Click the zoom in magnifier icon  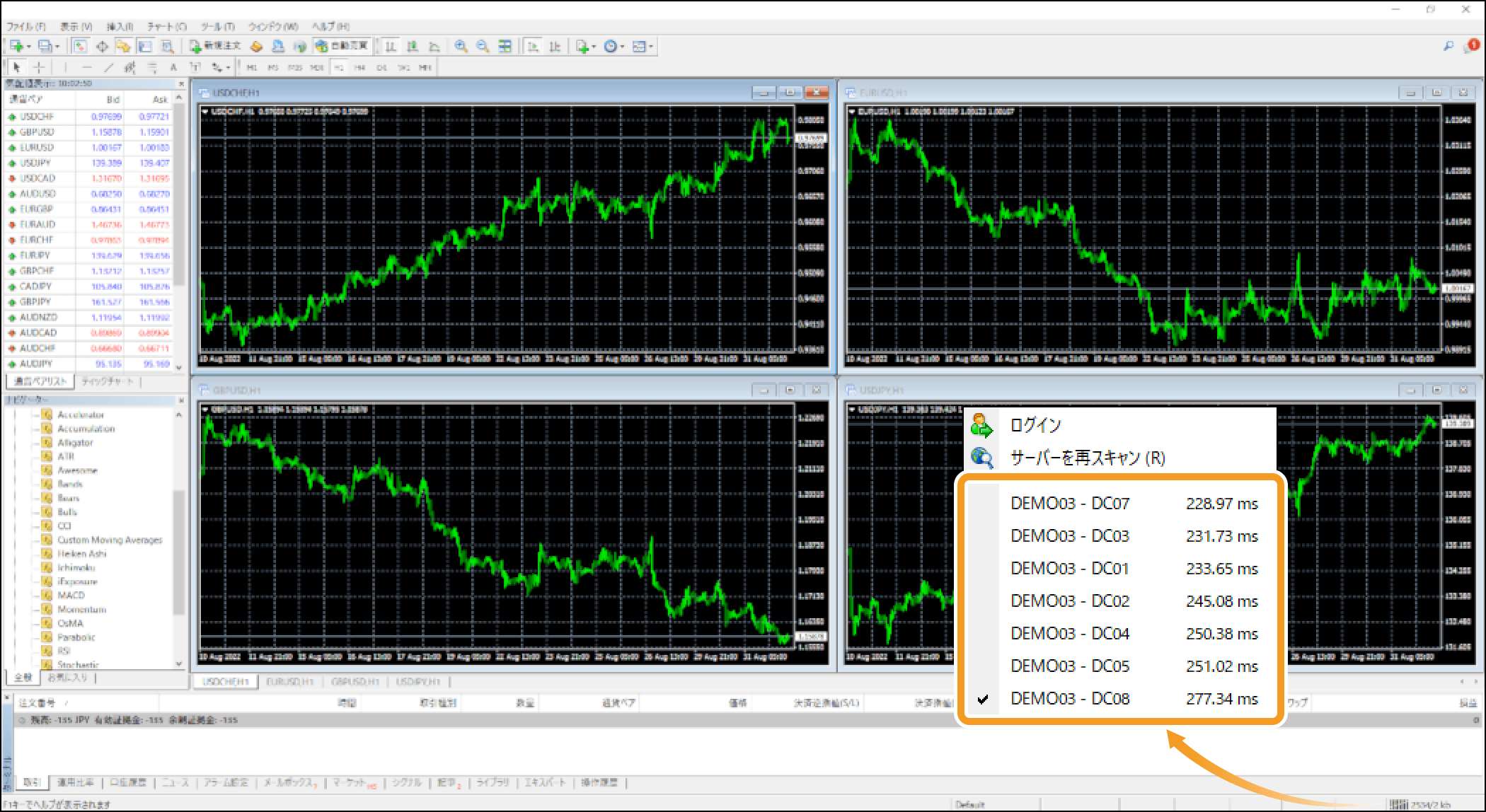[x=461, y=46]
